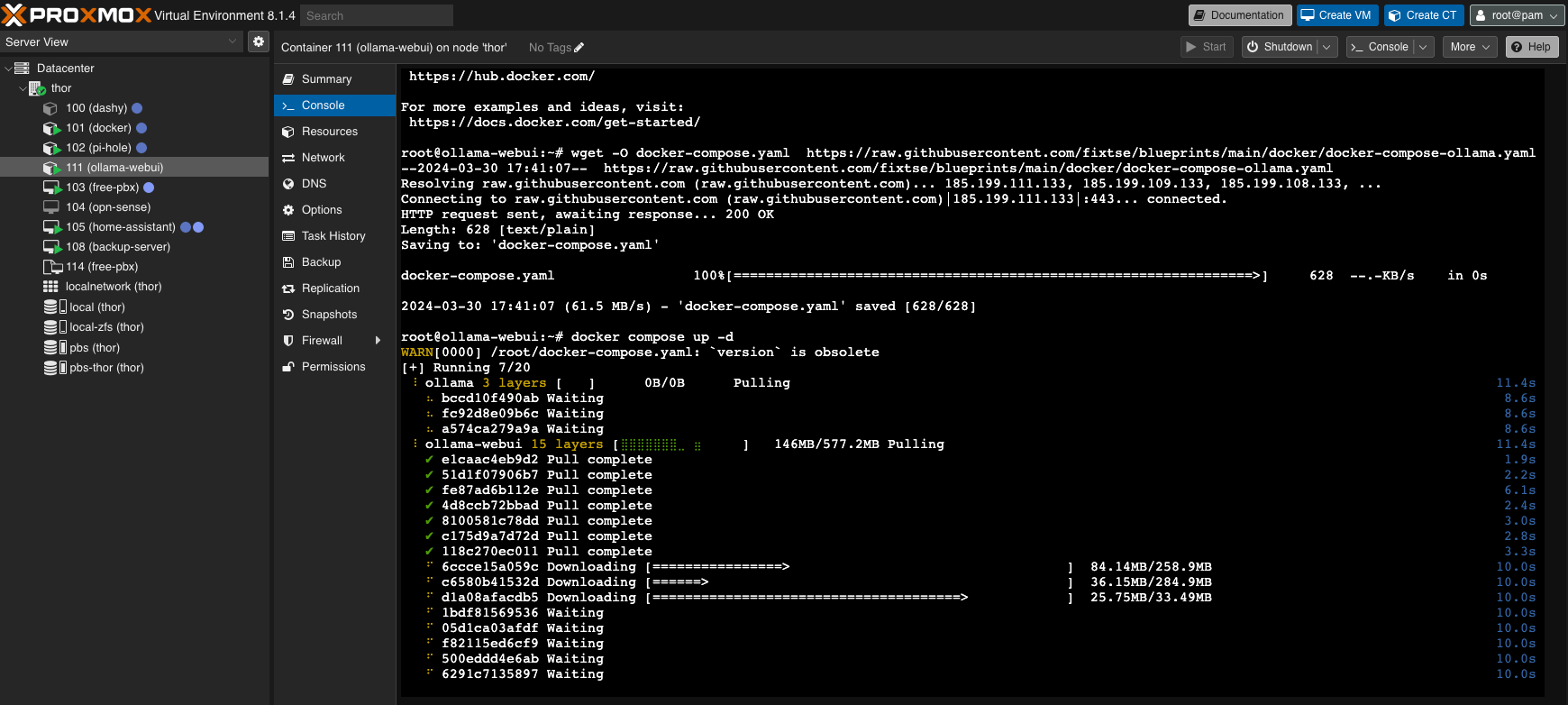Open the Documentation button
The image size is (1568, 705).
click(1239, 15)
